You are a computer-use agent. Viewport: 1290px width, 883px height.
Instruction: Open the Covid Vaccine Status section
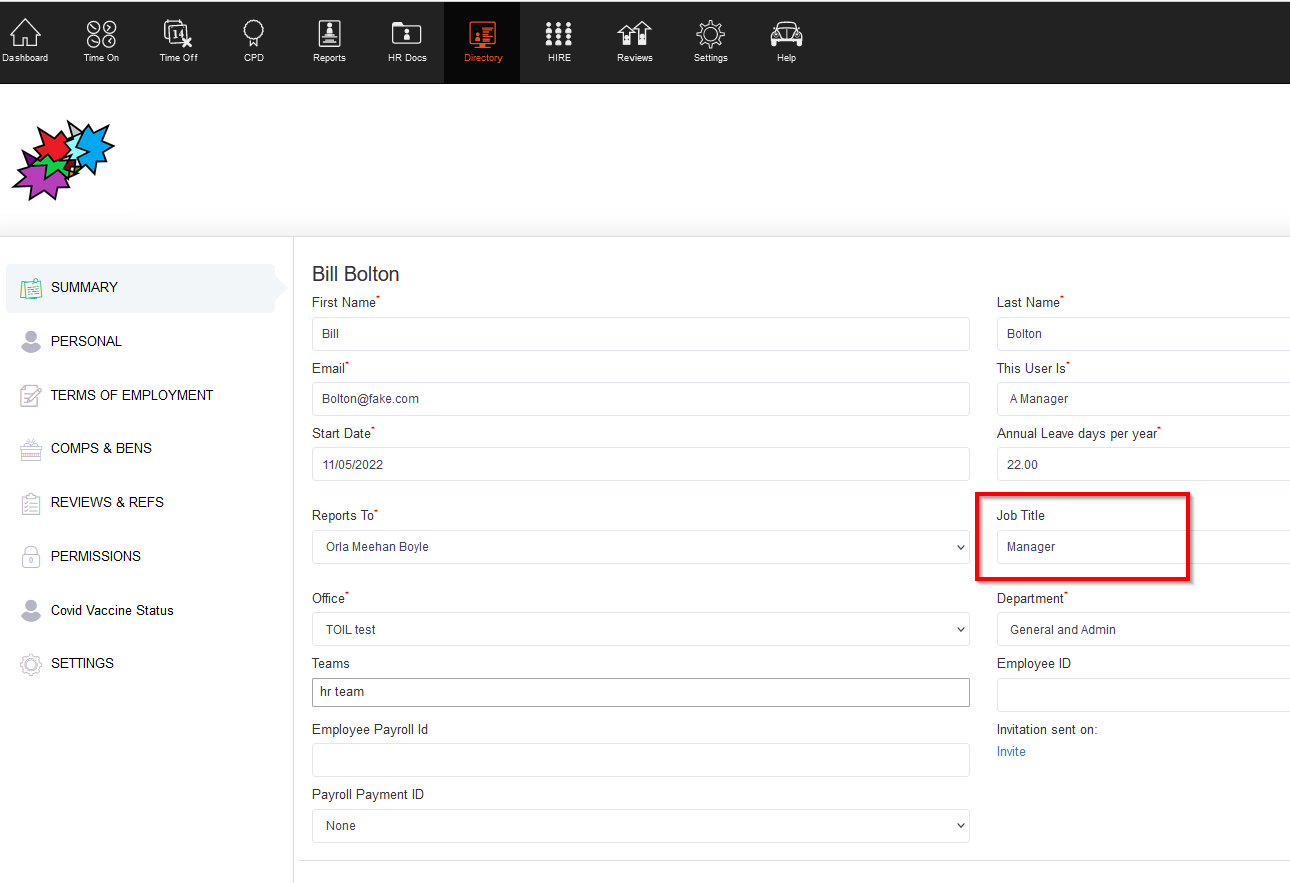(112, 610)
